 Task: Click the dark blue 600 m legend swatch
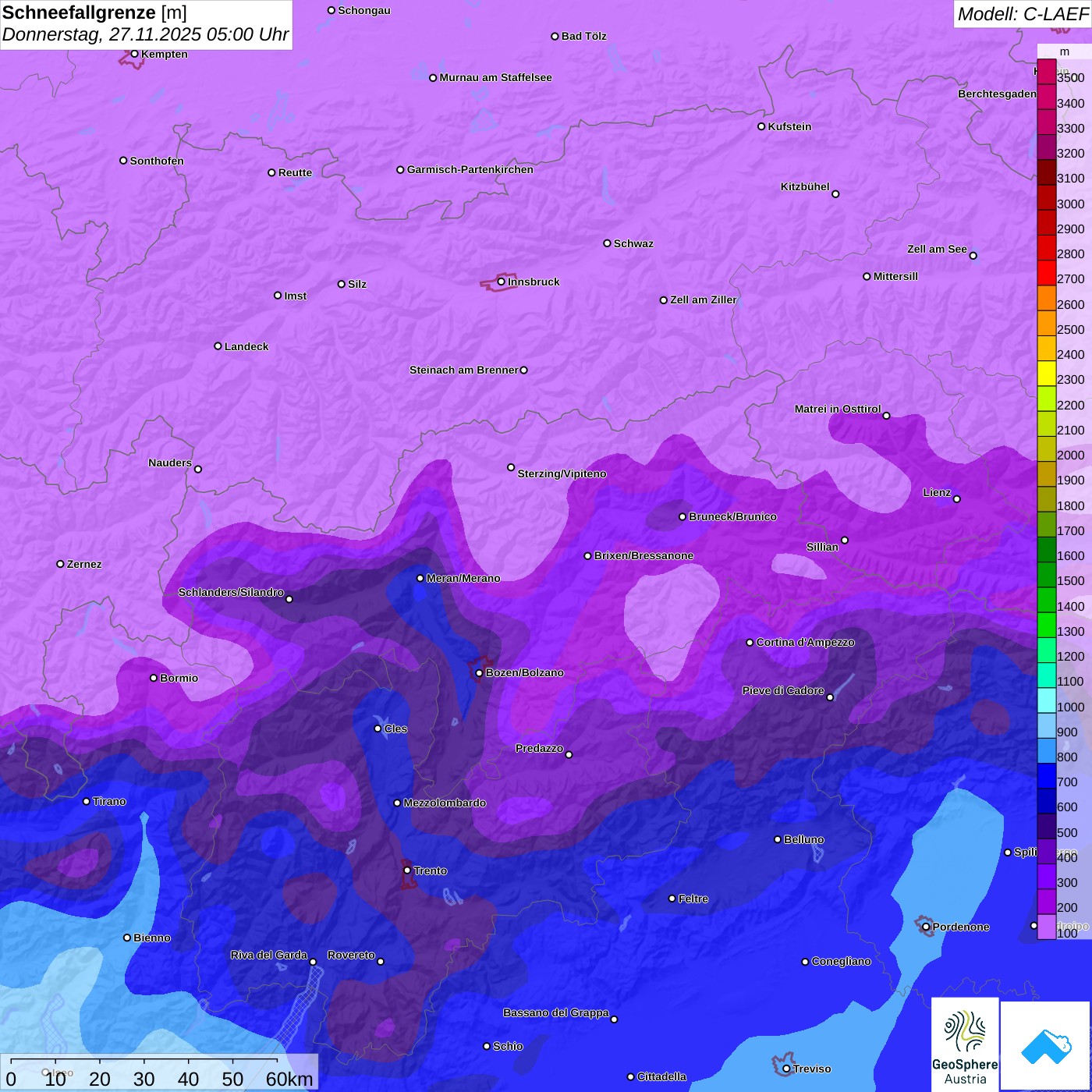pos(1046,802)
